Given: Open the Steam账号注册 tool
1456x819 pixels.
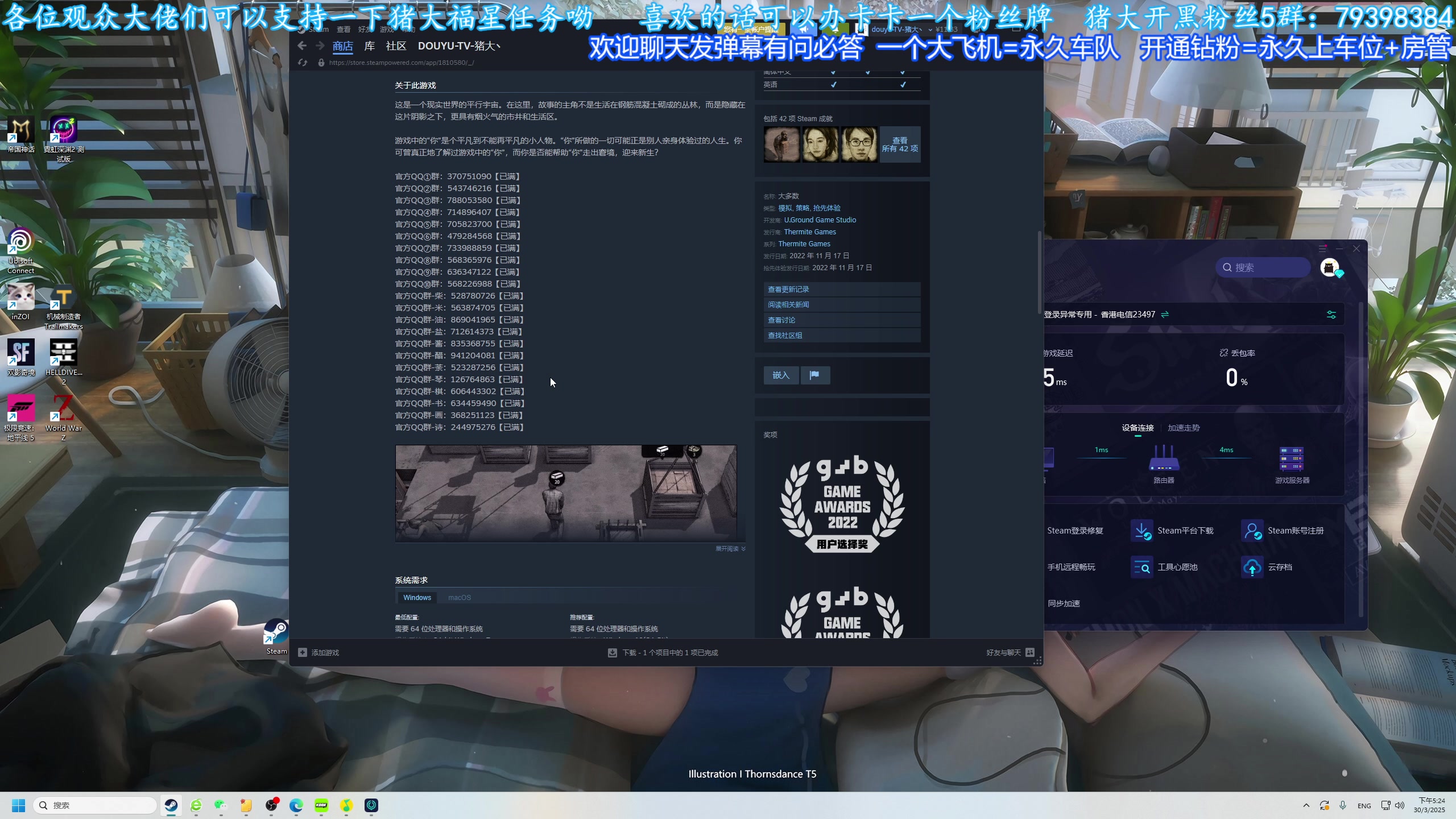Looking at the screenshot, I should pos(1283,531).
